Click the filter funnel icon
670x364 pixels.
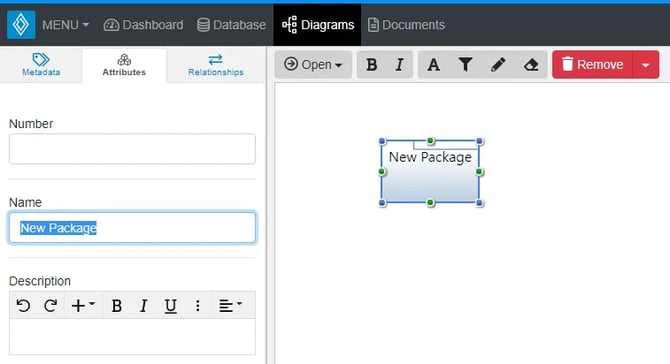click(465, 65)
